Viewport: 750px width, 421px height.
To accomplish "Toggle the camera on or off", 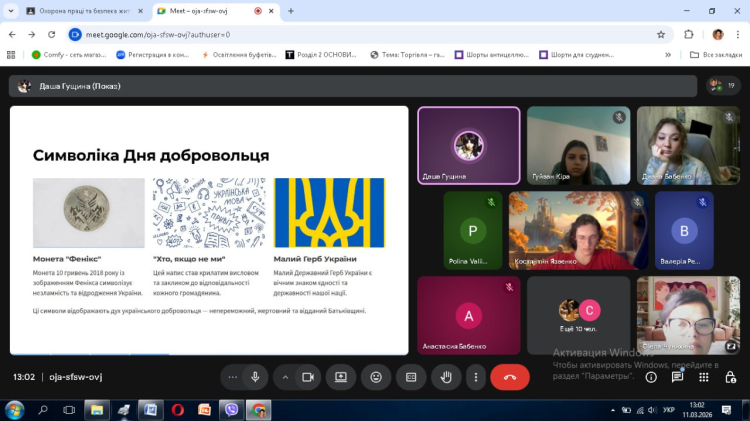I will pyautogui.click(x=308, y=377).
